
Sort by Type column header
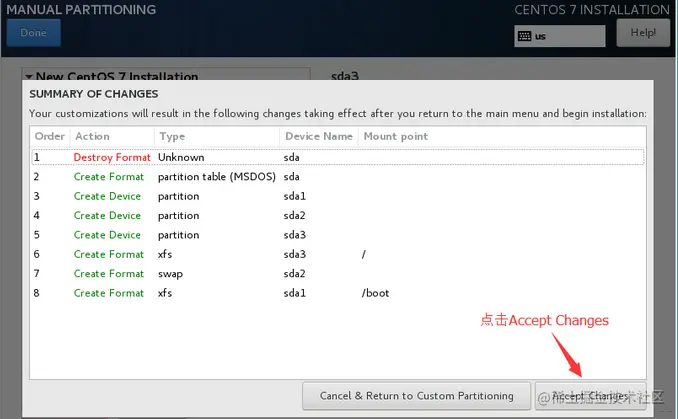click(x=217, y=136)
